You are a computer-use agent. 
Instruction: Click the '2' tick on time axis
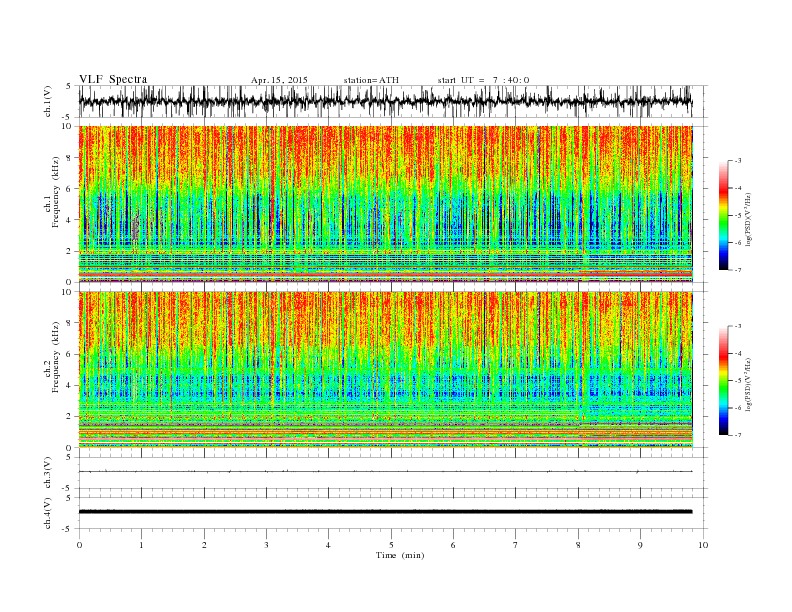coord(204,545)
